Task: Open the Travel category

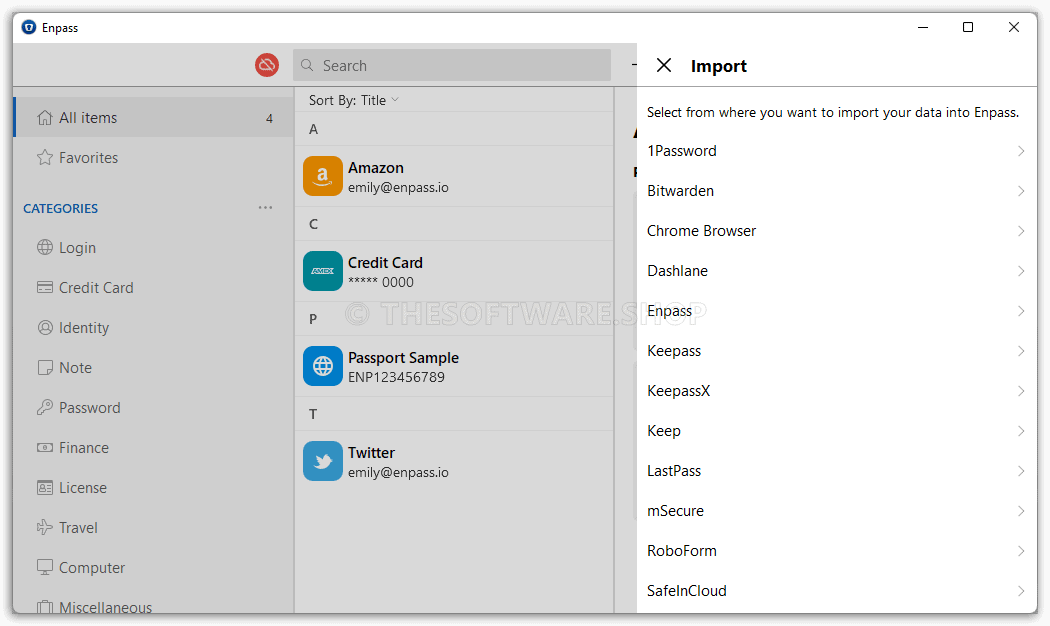Action: (x=153, y=528)
